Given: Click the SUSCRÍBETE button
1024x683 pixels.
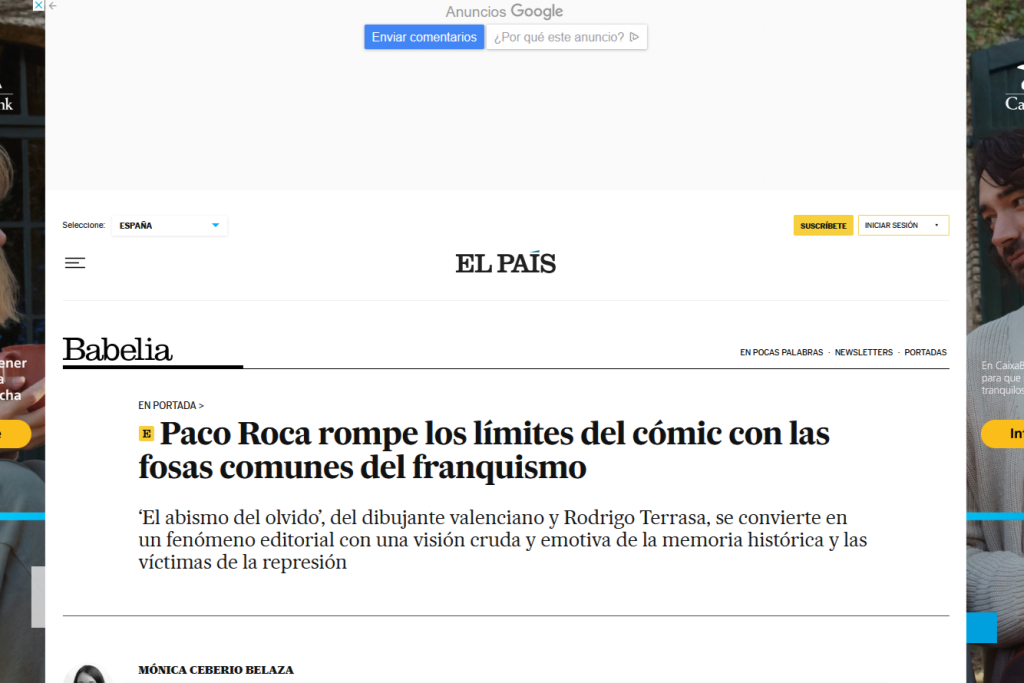Looking at the screenshot, I should (823, 225).
